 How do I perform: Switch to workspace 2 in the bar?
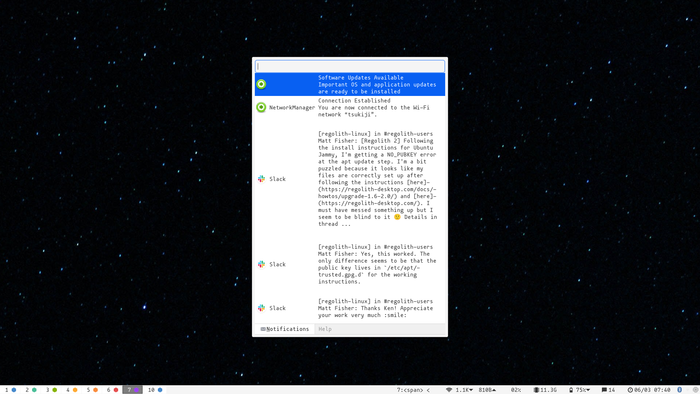(x=31, y=390)
